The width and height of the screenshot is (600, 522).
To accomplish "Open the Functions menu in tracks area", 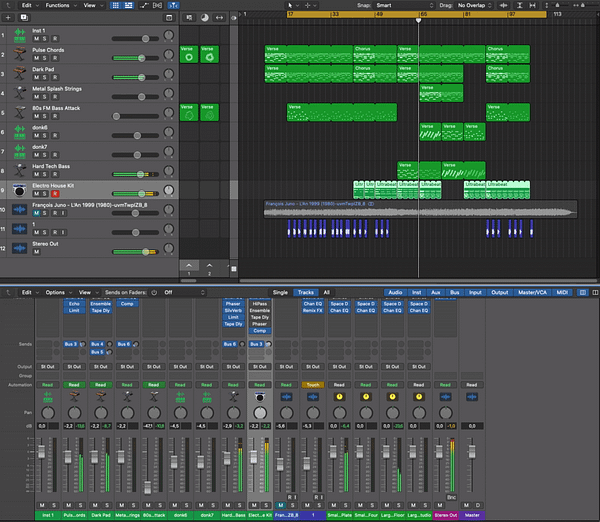I will pos(58,5).
